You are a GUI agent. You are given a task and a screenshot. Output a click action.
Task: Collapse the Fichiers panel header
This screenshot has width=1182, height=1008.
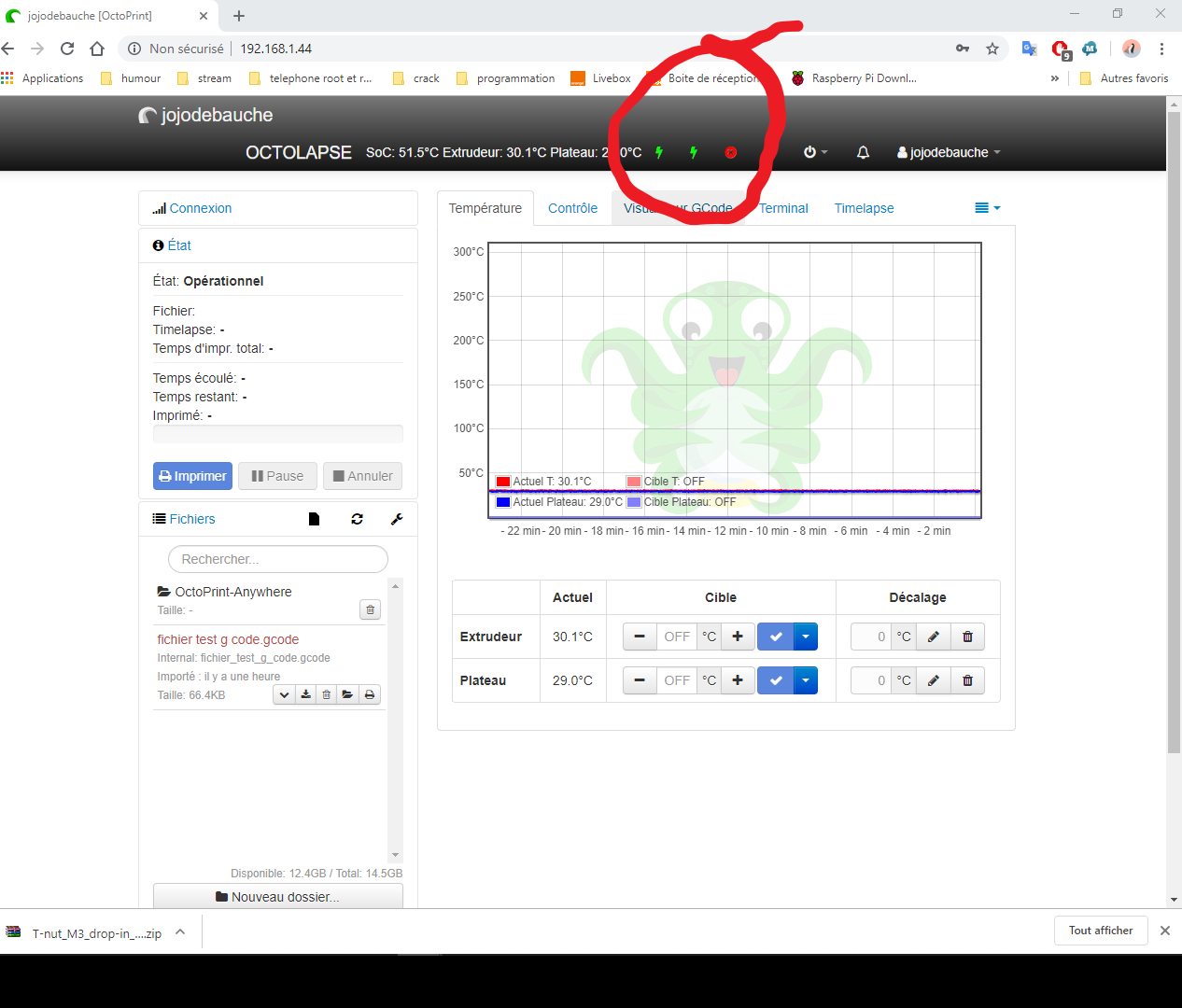191,519
